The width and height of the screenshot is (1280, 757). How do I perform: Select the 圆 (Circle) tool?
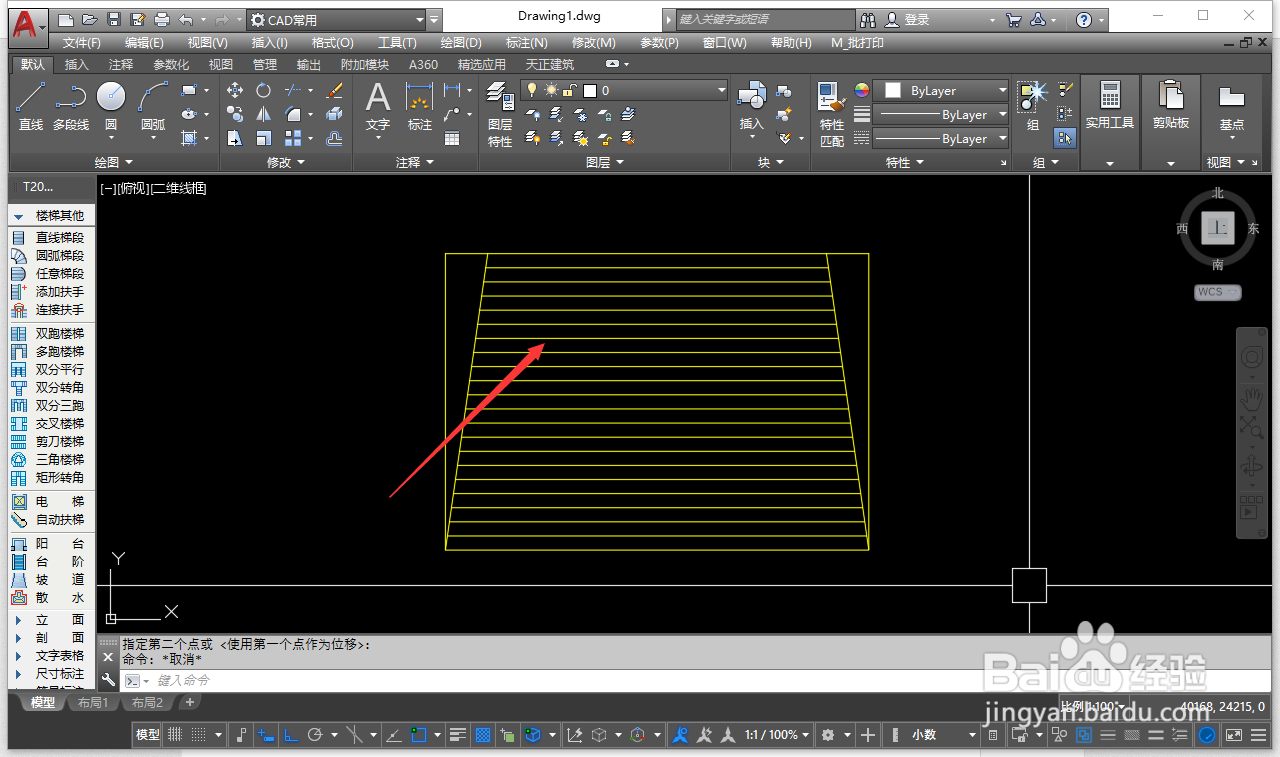[x=111, y=106]
